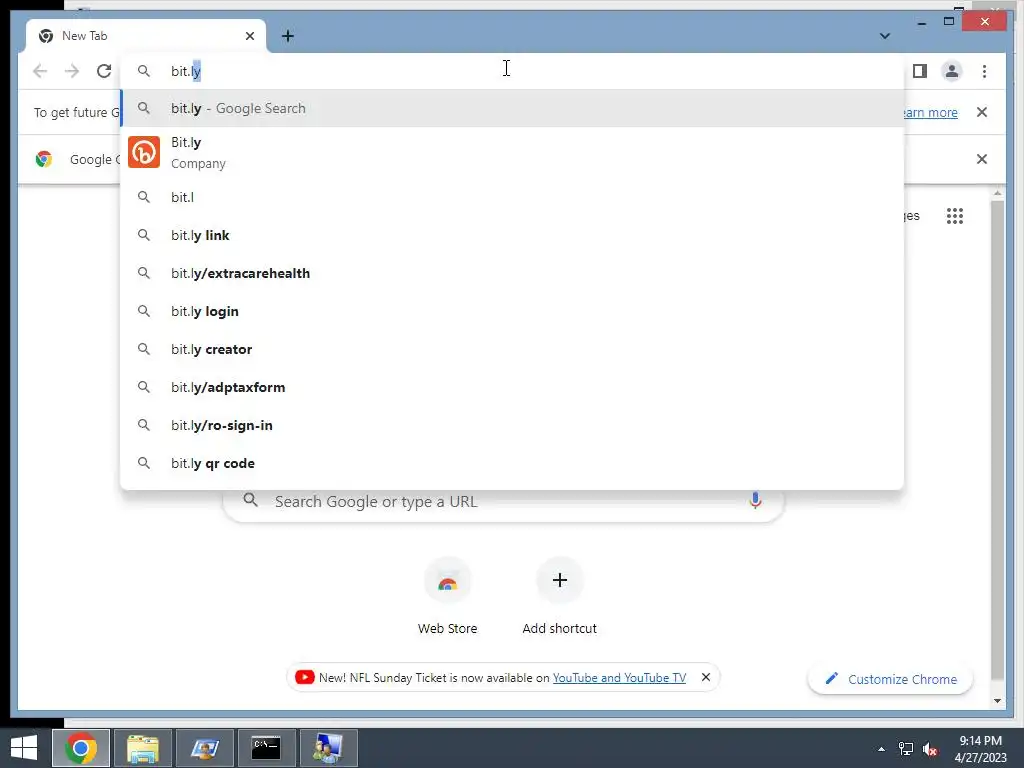Click the page vertical scrollbar
Image resolution: width=1024 pixels, height=768 pixels.
[997, 438]
